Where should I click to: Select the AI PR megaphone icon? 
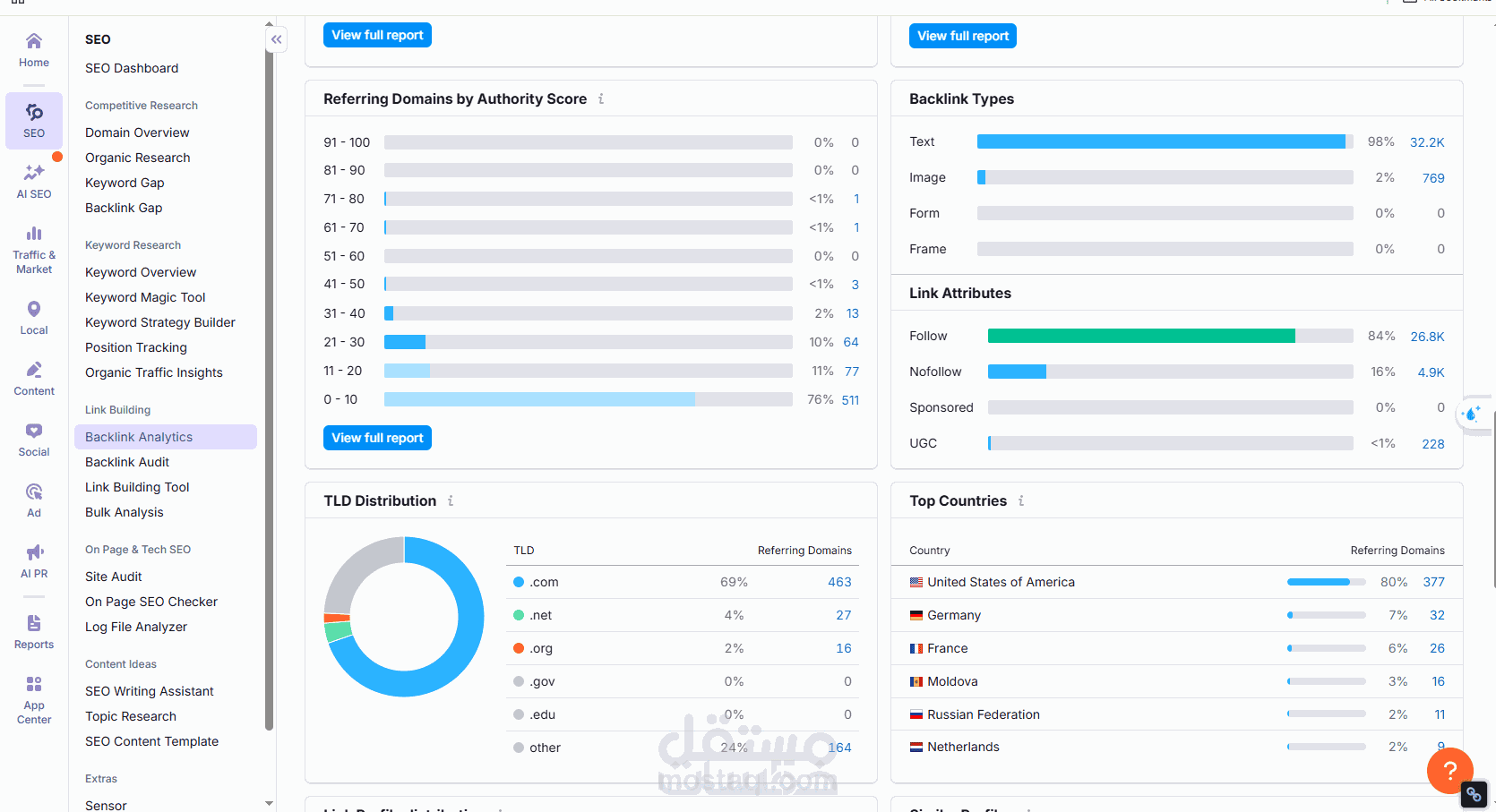tap(34, 552)
